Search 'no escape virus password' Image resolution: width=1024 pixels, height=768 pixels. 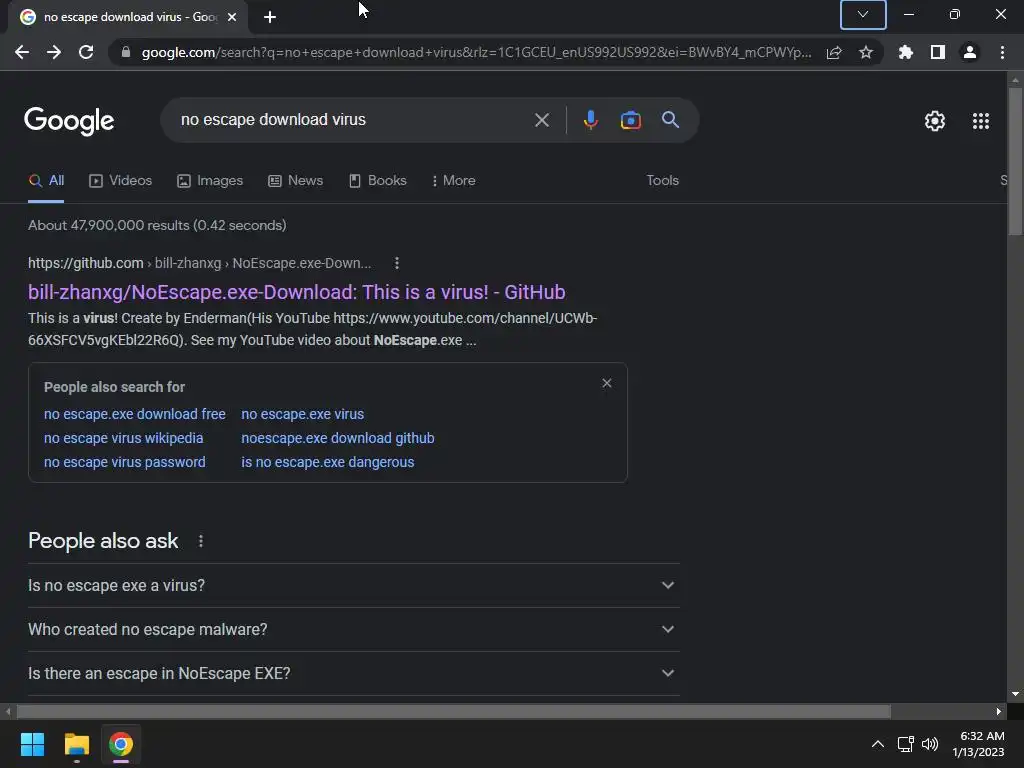coord(125,462)
